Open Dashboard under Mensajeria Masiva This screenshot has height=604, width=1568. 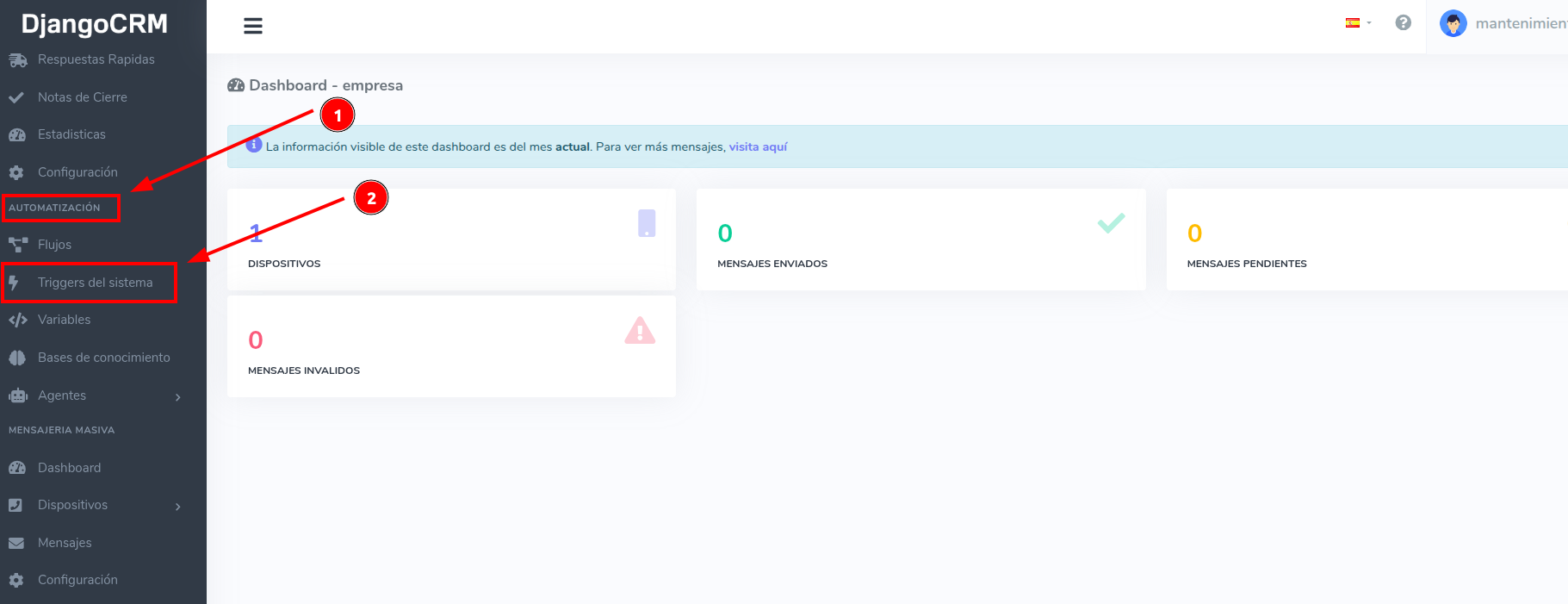point(69,468)
